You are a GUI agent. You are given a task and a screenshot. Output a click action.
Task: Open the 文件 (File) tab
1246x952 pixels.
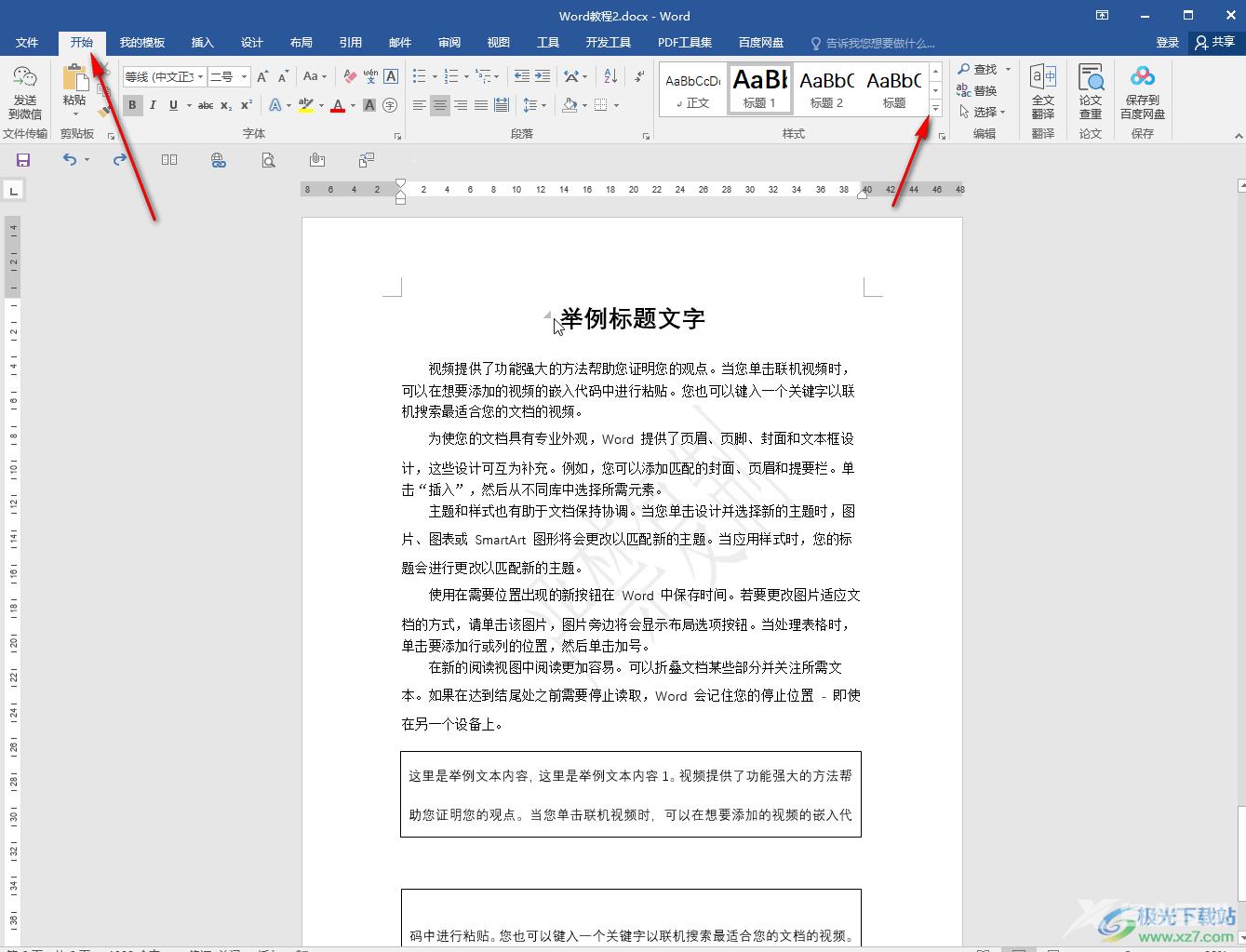pyautogui.click(x=27, y=43)
